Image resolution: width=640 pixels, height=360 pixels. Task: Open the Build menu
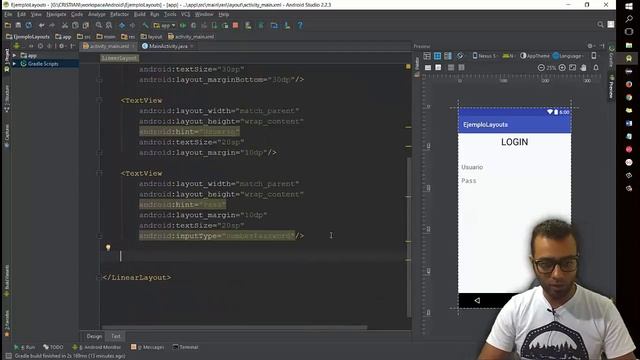[140, 14]
